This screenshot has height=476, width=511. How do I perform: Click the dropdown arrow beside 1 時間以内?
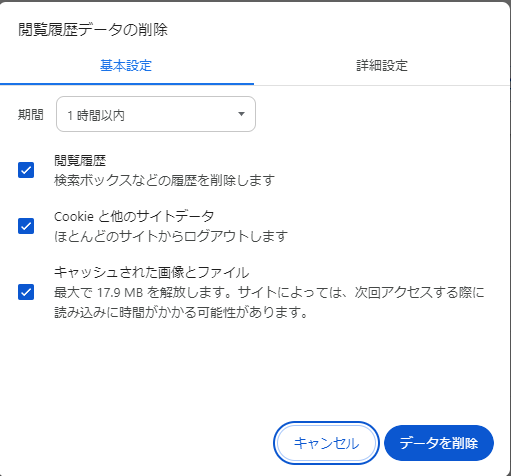coord(241,114)
